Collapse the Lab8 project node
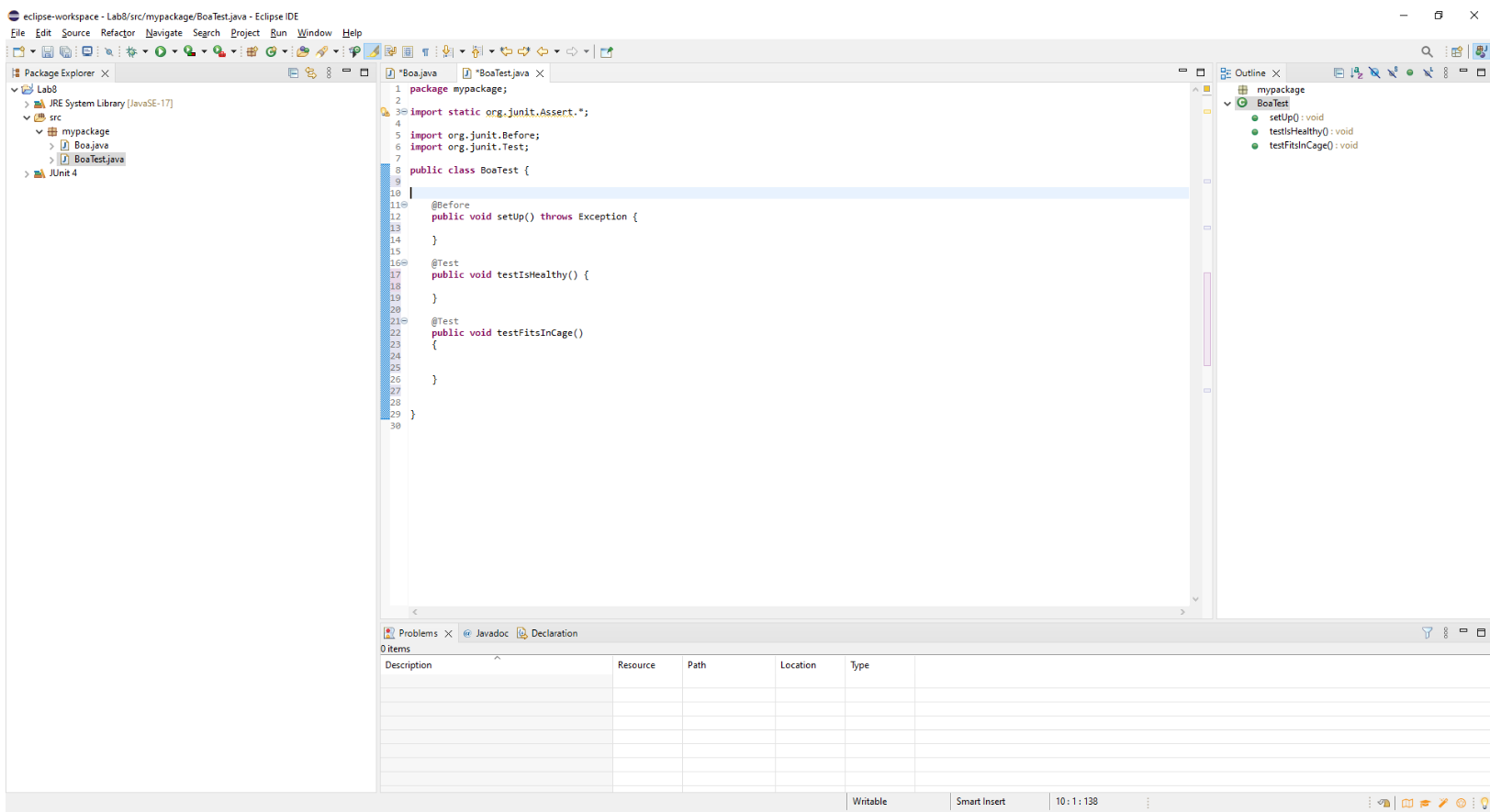Screen dimensions: 1490x812 [15, 90]
